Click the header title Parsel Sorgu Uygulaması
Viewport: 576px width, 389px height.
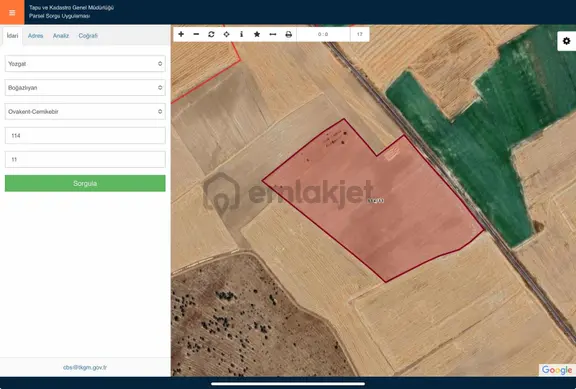(60, 16)
